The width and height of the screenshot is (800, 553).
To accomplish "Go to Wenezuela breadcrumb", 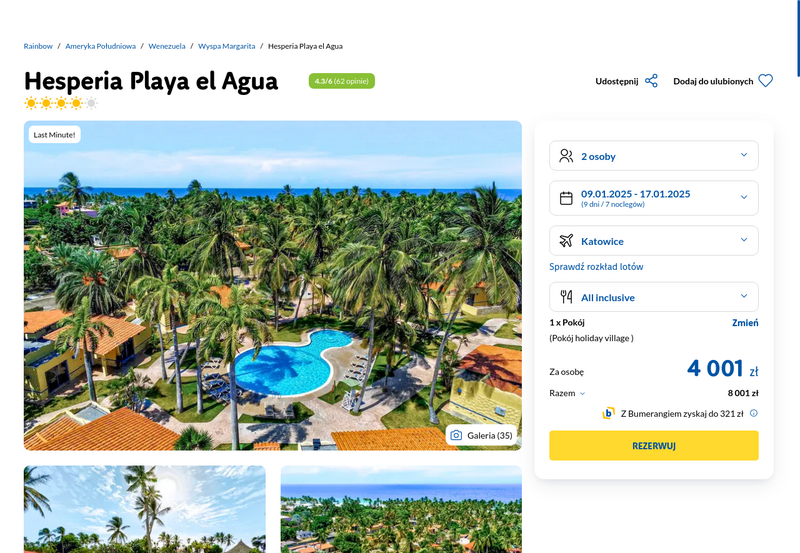I will (x=167, y=46).
